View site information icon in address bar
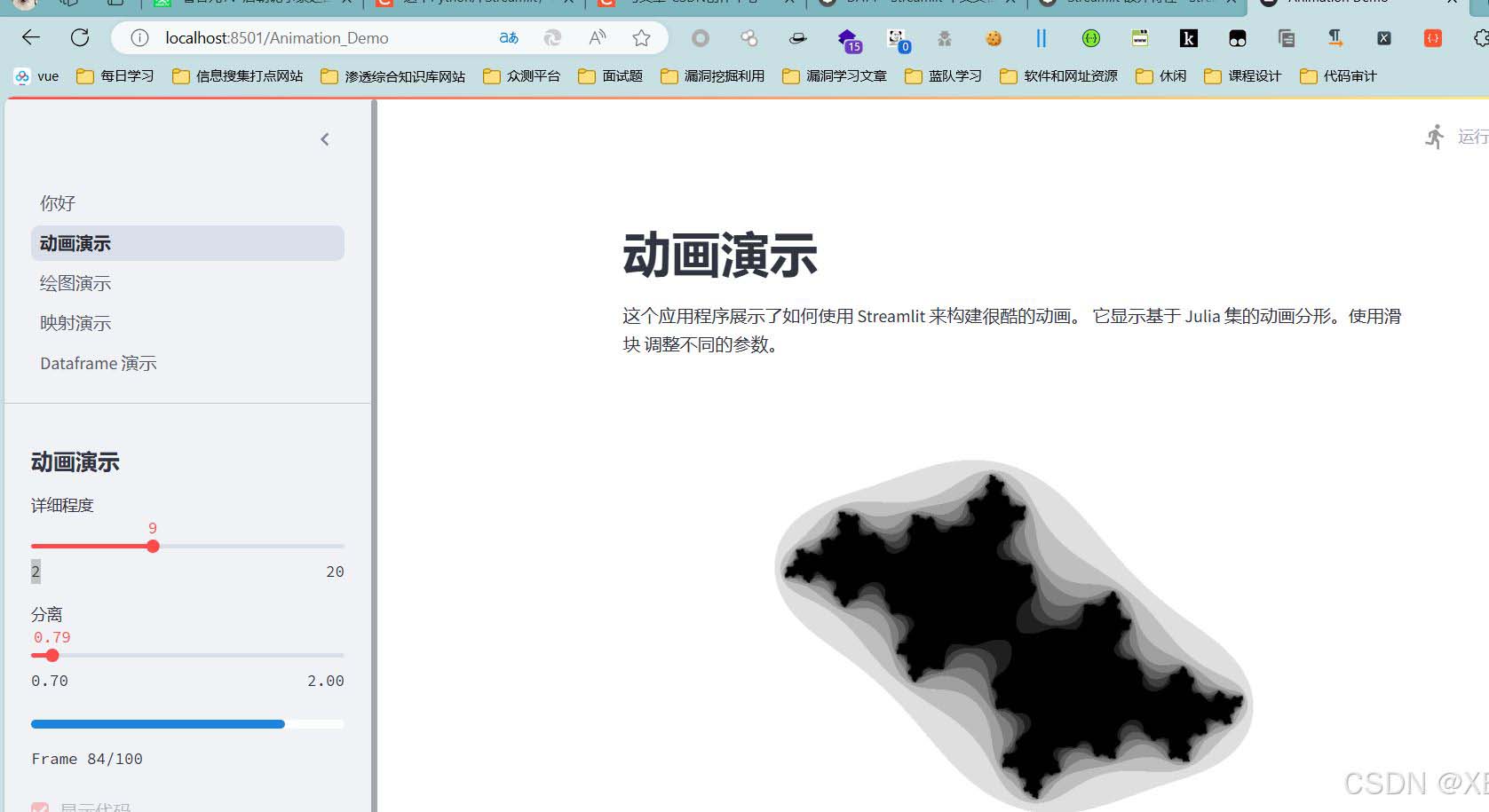The width and height of the screenshot is (1489, 812). coord(139,38)
